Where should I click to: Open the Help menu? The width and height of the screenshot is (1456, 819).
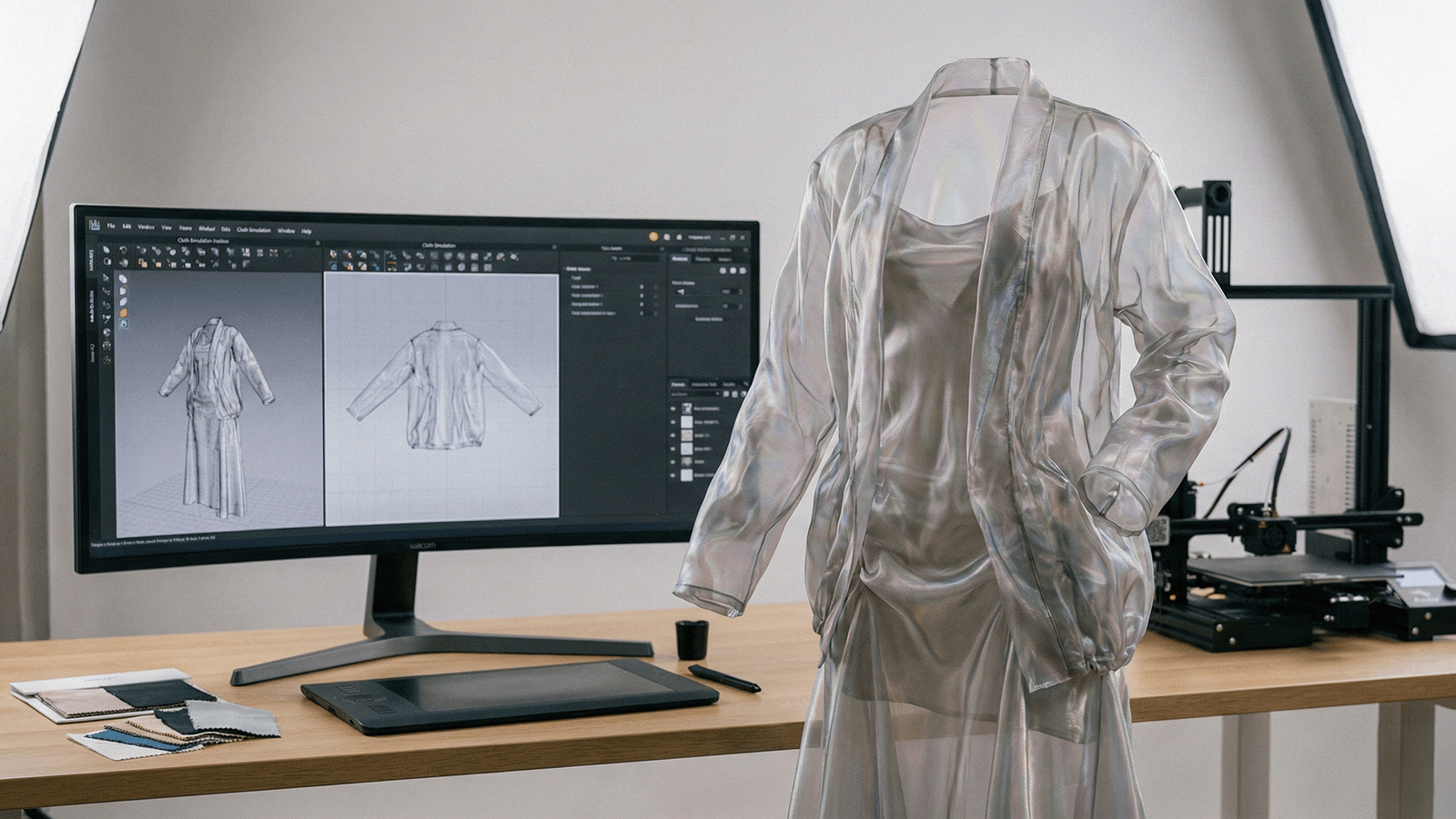pos(307,231)
